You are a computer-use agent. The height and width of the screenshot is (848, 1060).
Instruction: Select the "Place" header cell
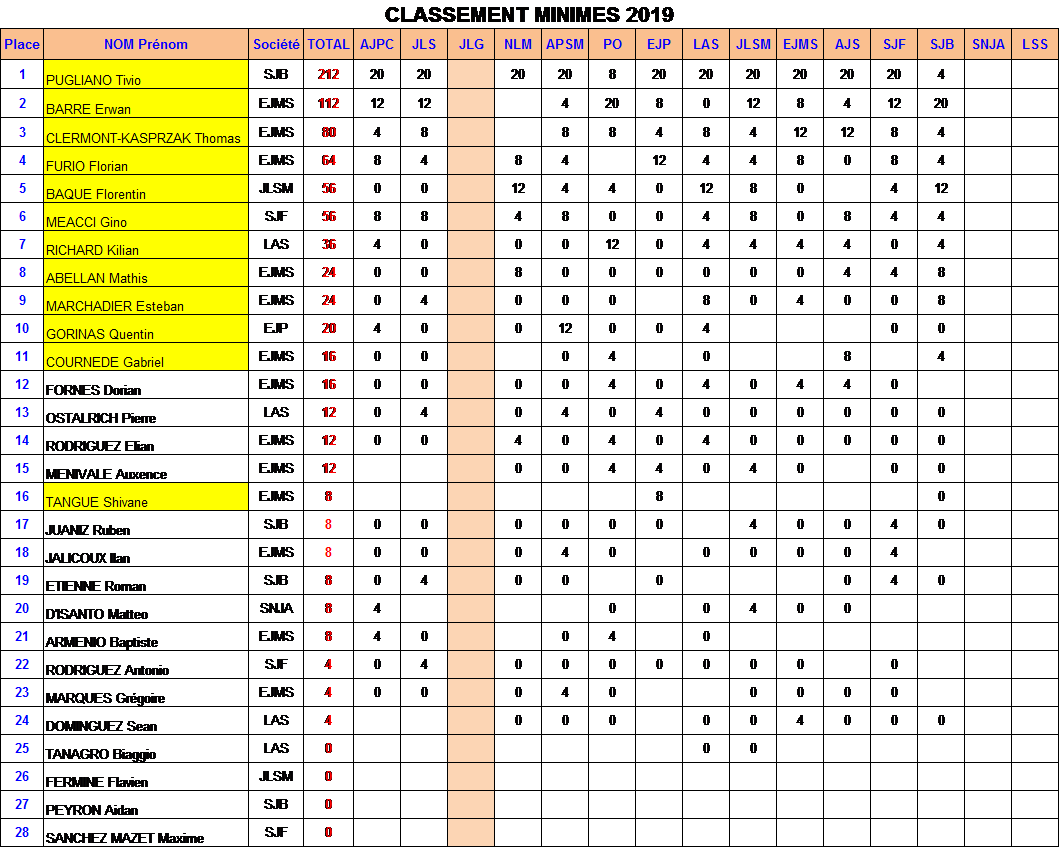tap(22, 44)
